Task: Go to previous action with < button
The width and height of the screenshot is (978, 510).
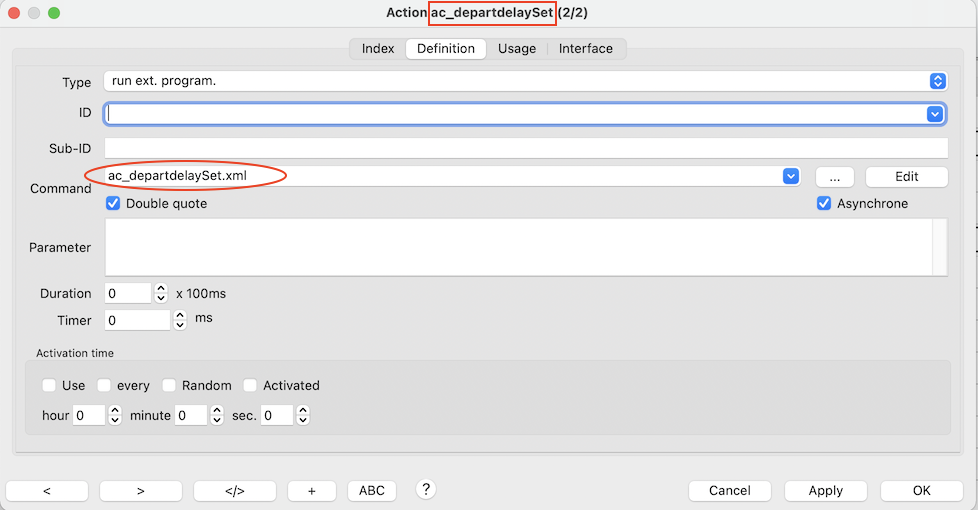Action: pos(47,491)
